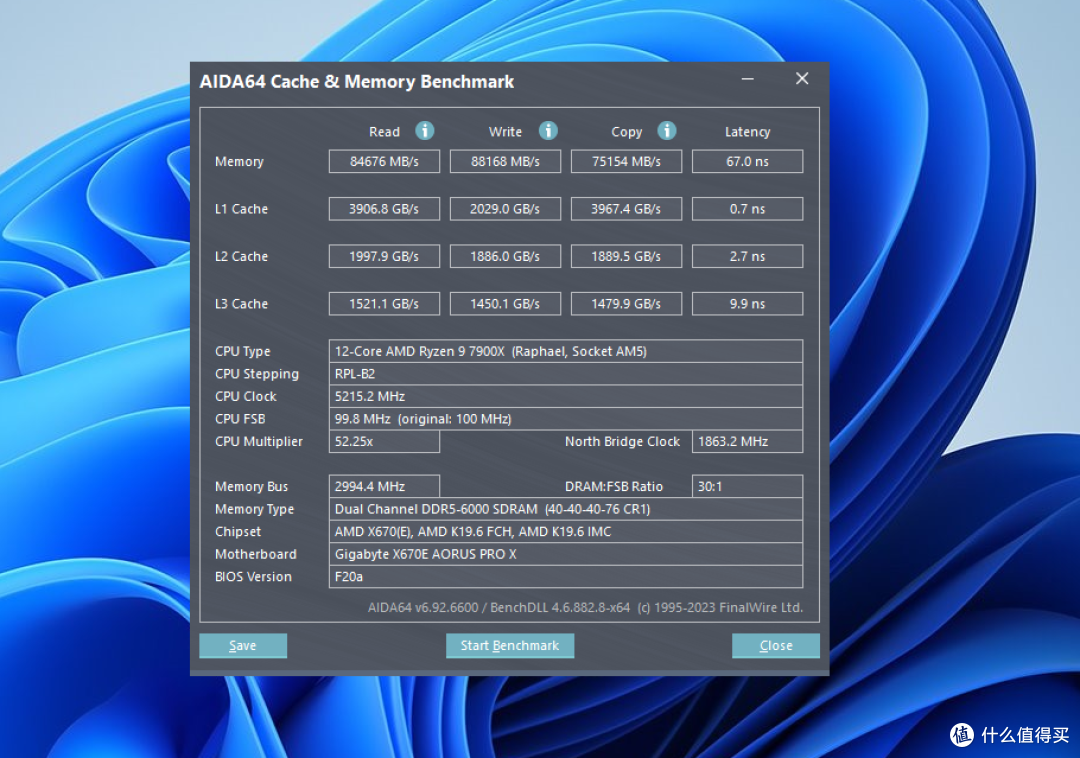Click L2 Cache latency 2.7 ns
Image resolution: width=1080 pixels, height=758 pixels.
coord(747,257)
